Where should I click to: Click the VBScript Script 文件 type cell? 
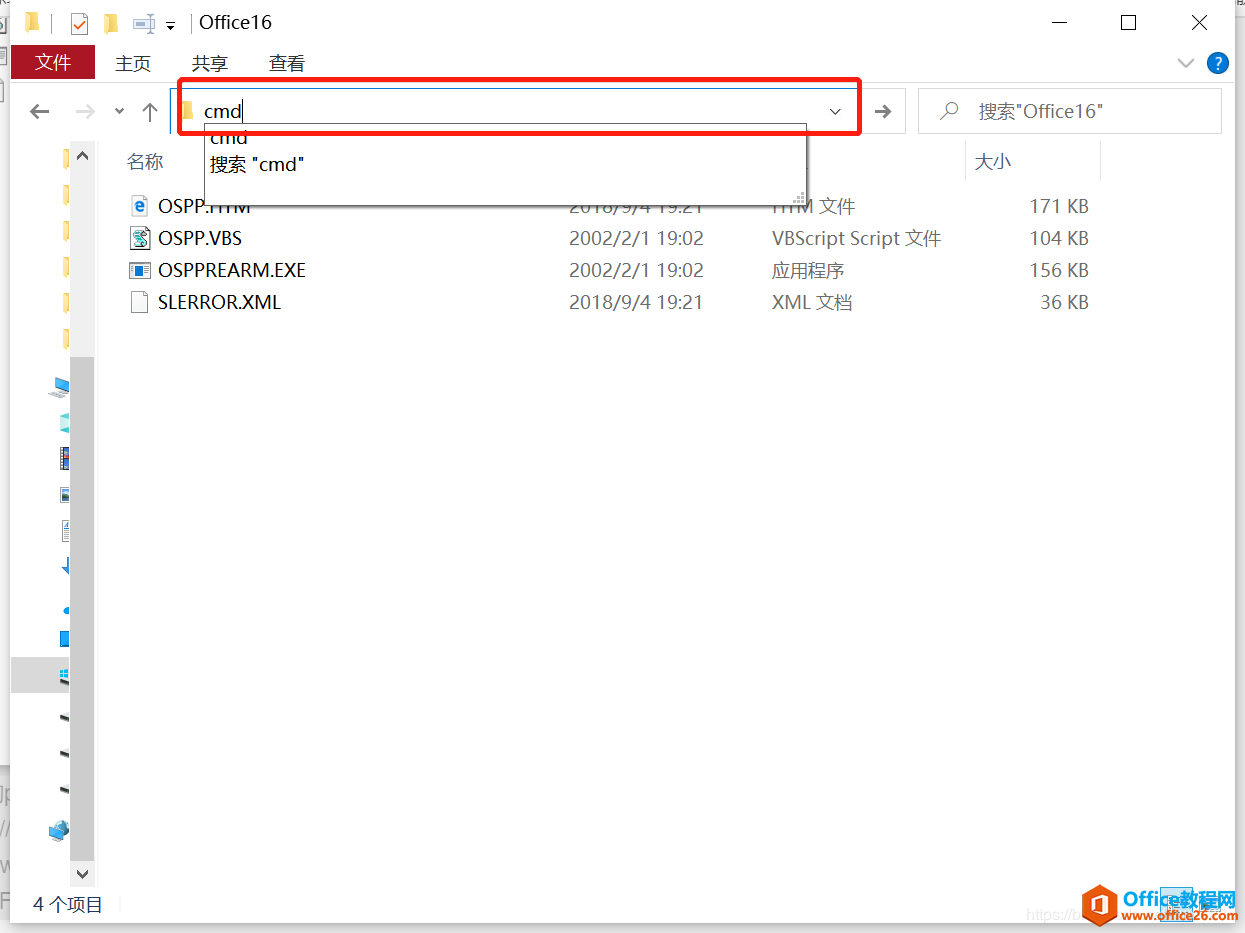(x=856, y=238)
